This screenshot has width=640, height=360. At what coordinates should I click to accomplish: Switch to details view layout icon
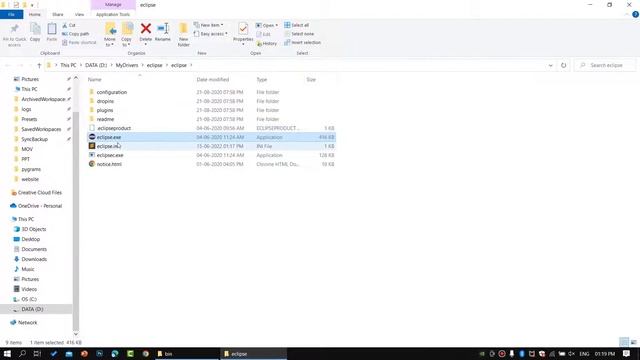[624, 342]
